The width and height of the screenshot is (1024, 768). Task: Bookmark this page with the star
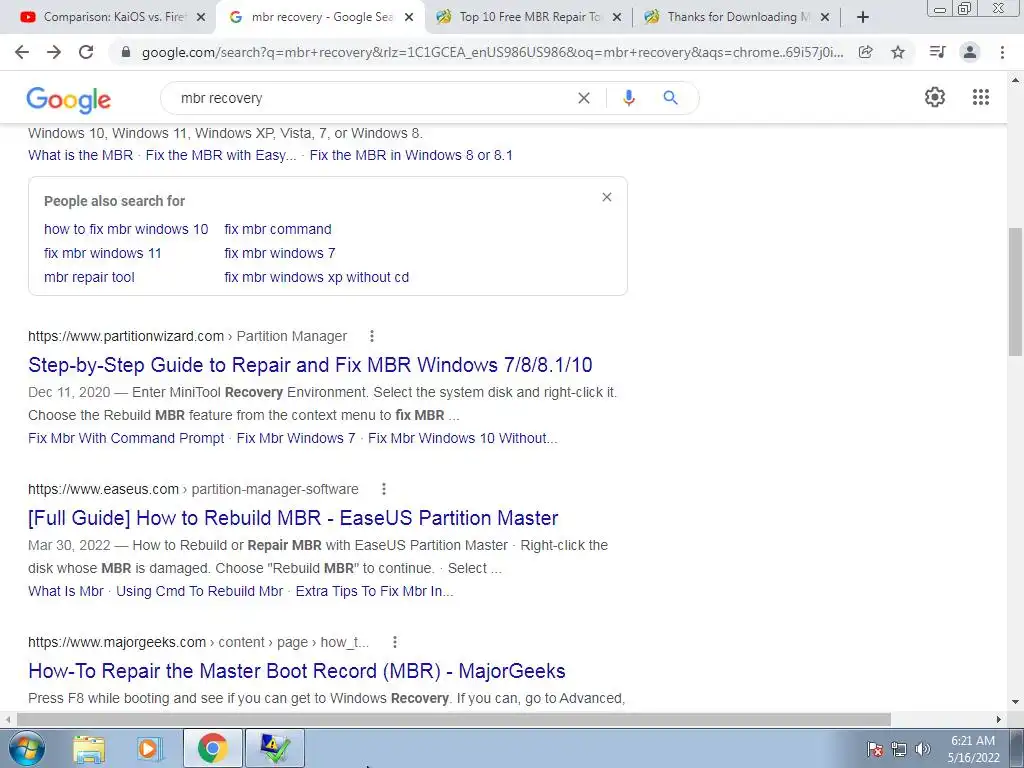click(898, 52)
